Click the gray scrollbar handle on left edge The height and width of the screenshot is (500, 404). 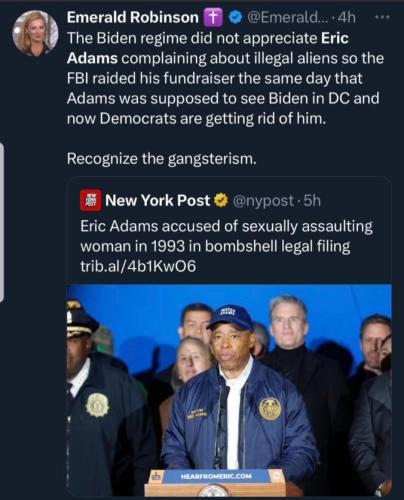(2, 222)
